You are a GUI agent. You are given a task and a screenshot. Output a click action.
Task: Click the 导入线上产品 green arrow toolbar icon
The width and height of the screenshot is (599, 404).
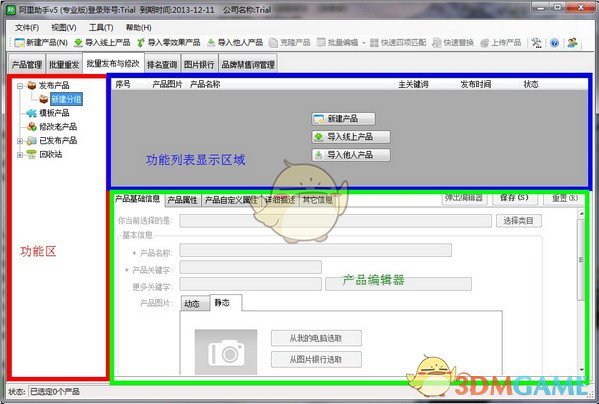pos(78,42)
